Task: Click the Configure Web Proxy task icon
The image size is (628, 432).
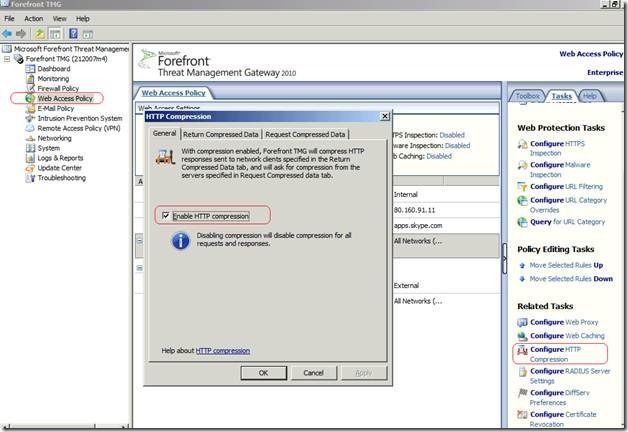Action: coord(522,322)
